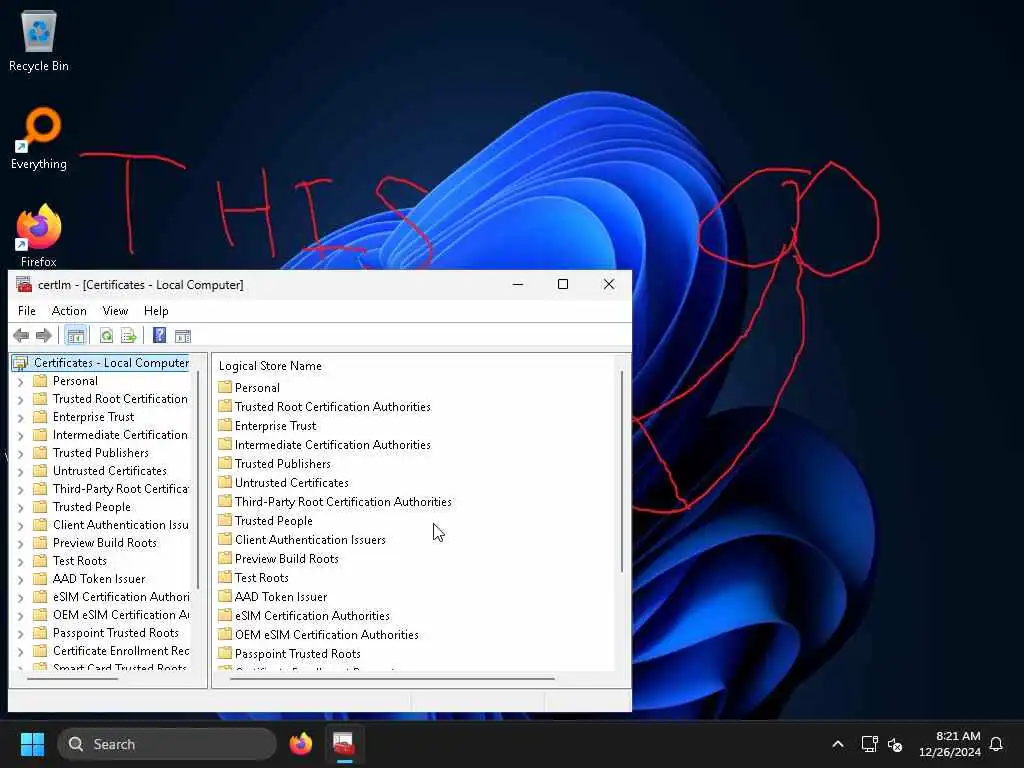Click AAD Token Issuer folder icon in right pane
1024x768 pixels.
coord(225,596)
